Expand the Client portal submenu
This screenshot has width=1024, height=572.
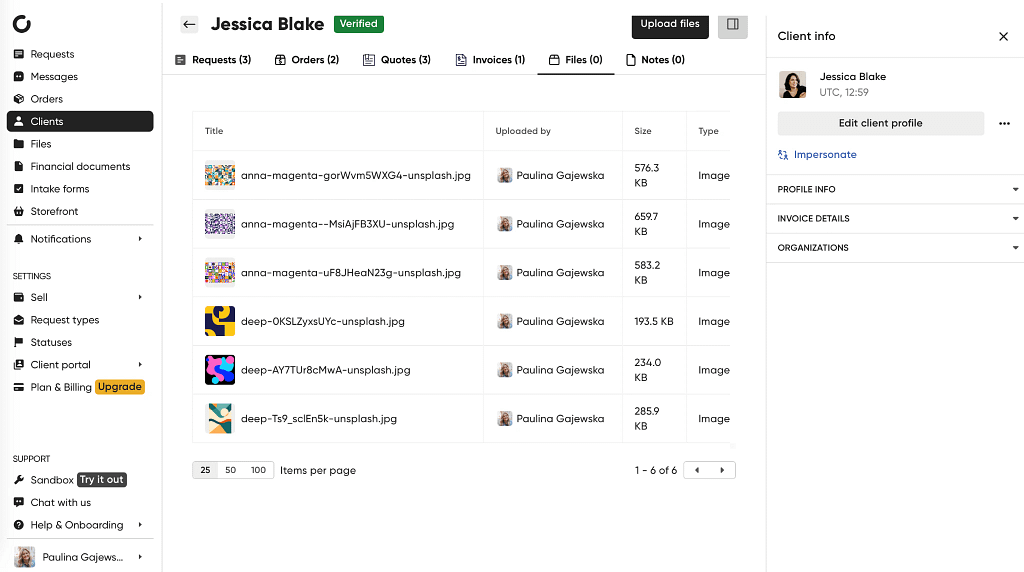point(140,364)
